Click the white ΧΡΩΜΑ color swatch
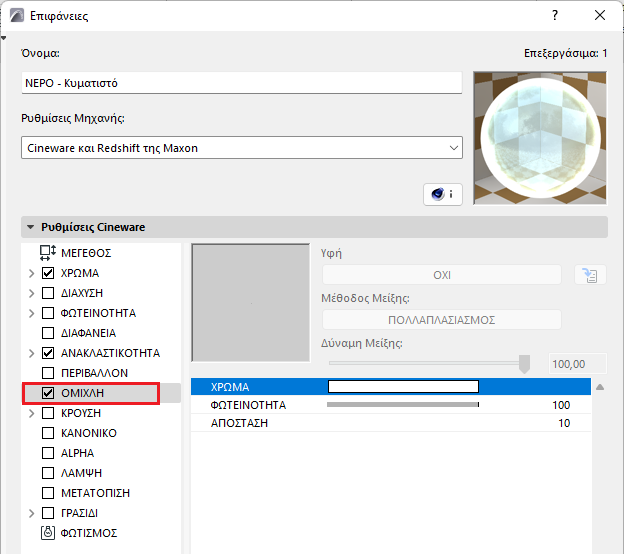Screen dimensions: 624x554 point(403,386)
